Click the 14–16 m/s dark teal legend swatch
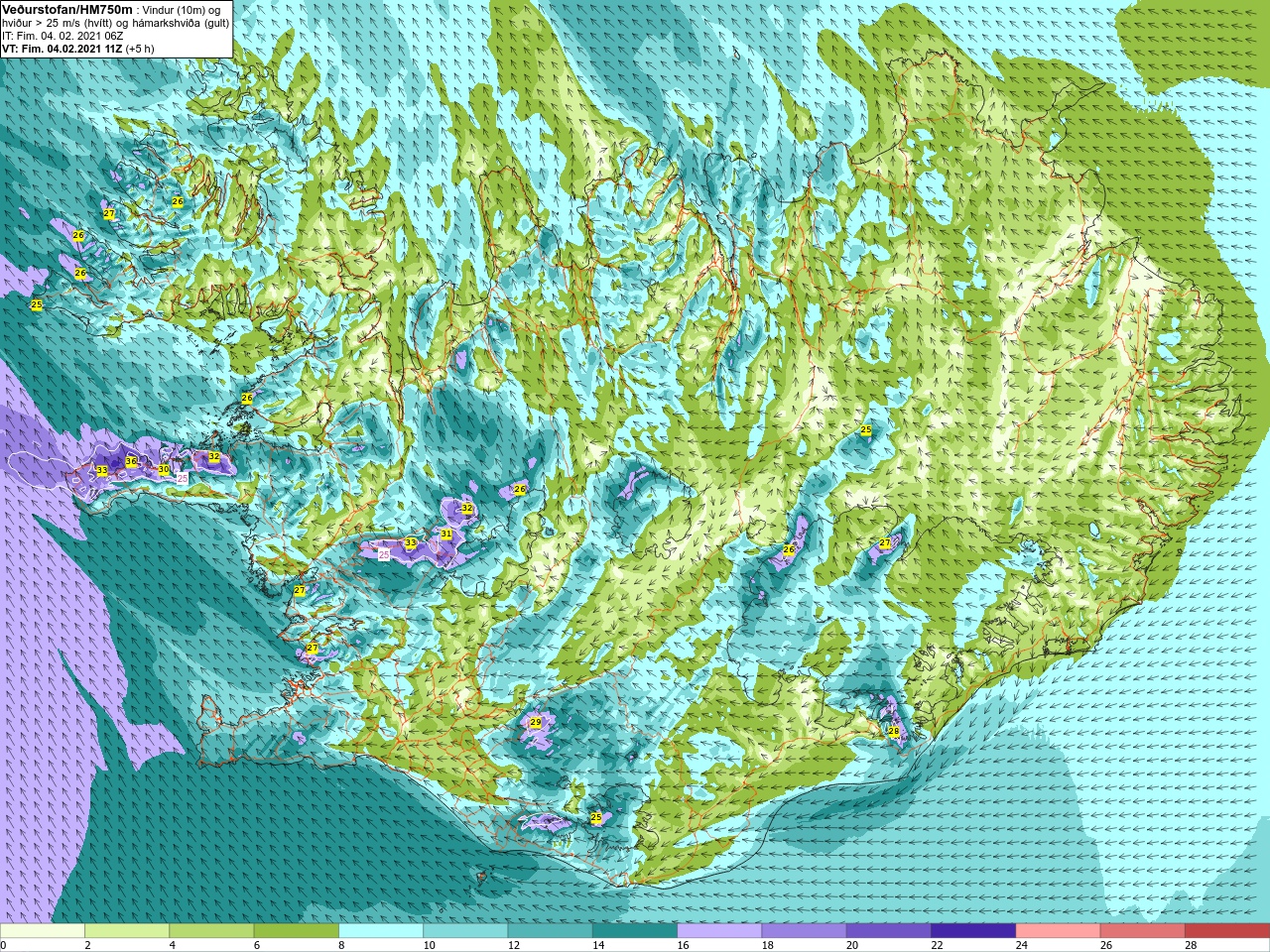1270x952 pixels. 634,931
